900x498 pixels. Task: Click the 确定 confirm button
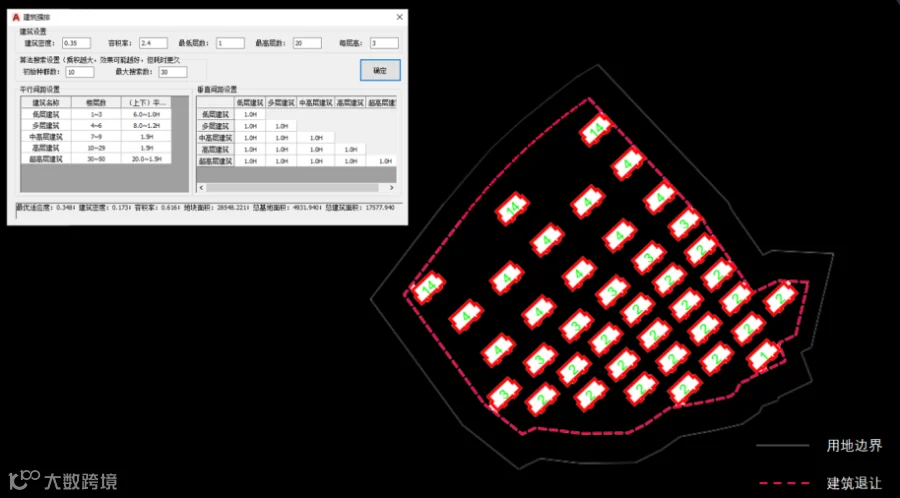pos(380,70)
